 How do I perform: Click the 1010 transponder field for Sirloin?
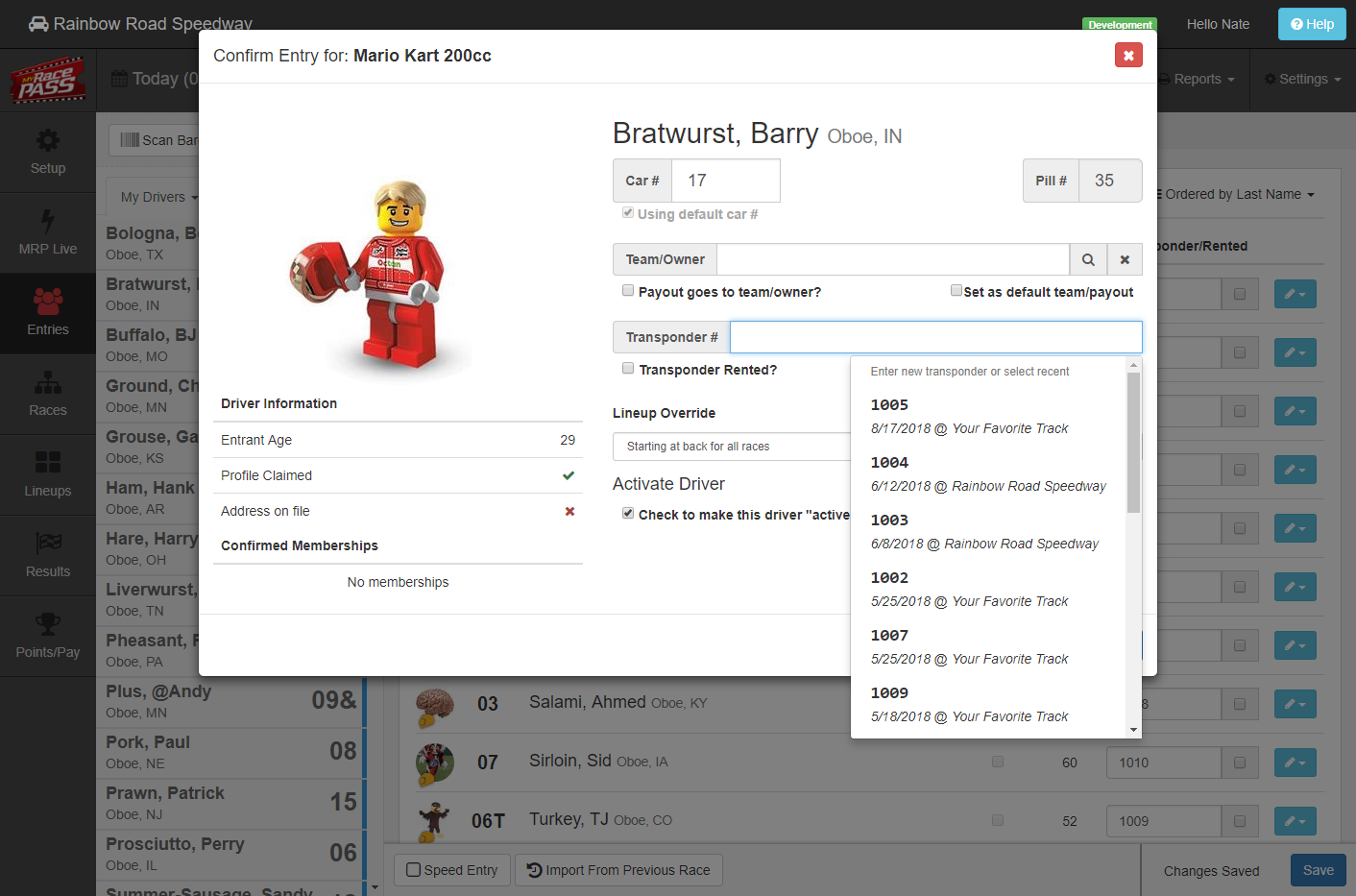(x=1164, y=763)
